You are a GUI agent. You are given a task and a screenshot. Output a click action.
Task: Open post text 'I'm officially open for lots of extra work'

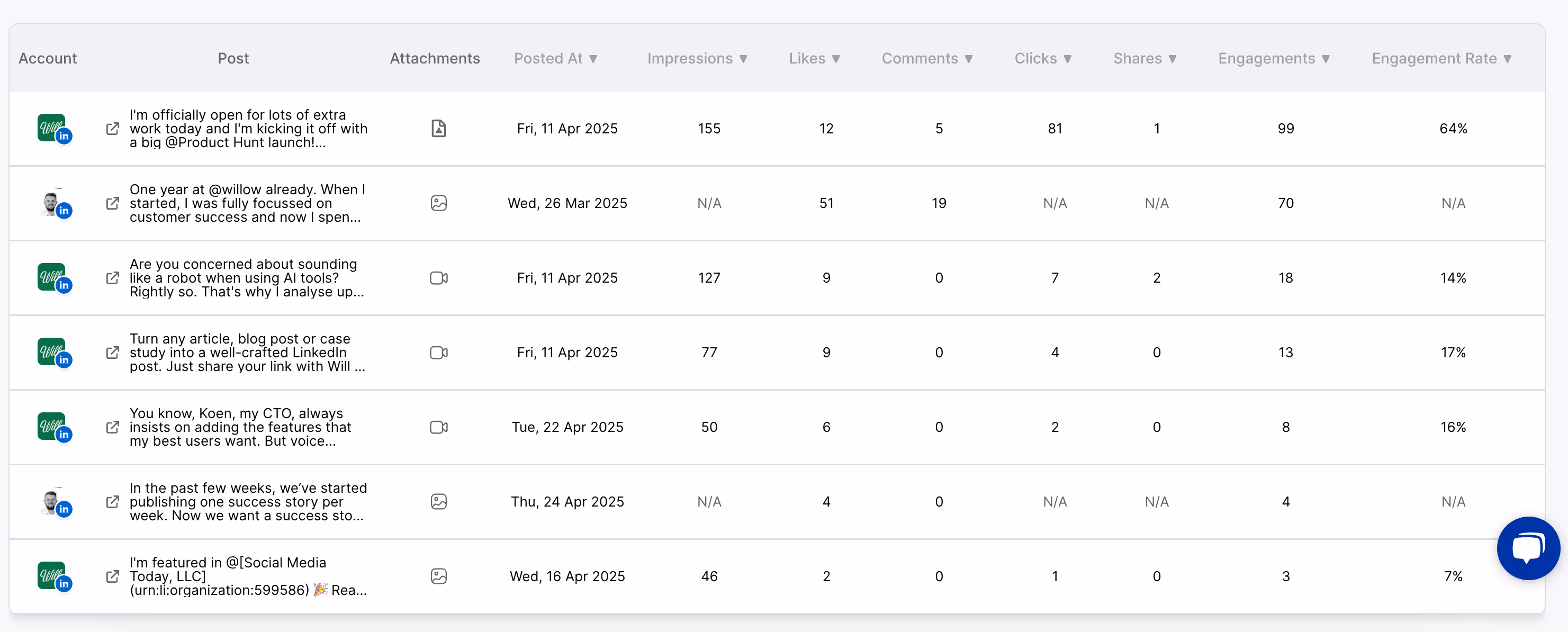248,129
